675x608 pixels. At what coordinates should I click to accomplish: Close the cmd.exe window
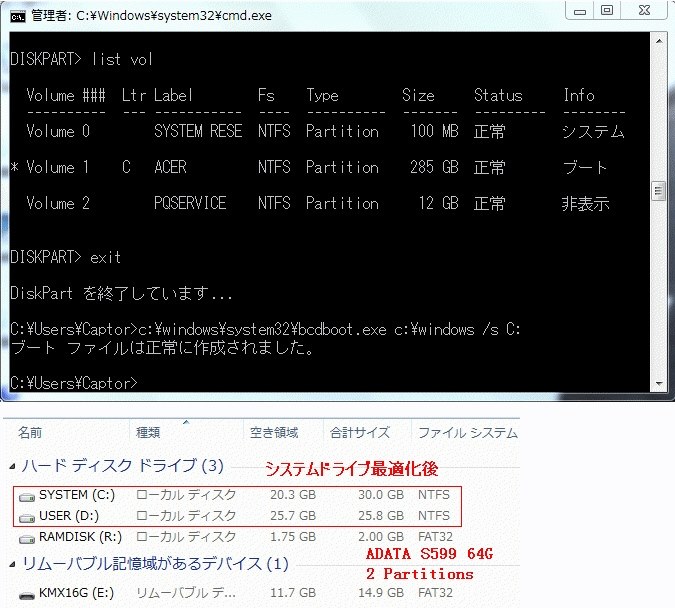tap(644, 11)
